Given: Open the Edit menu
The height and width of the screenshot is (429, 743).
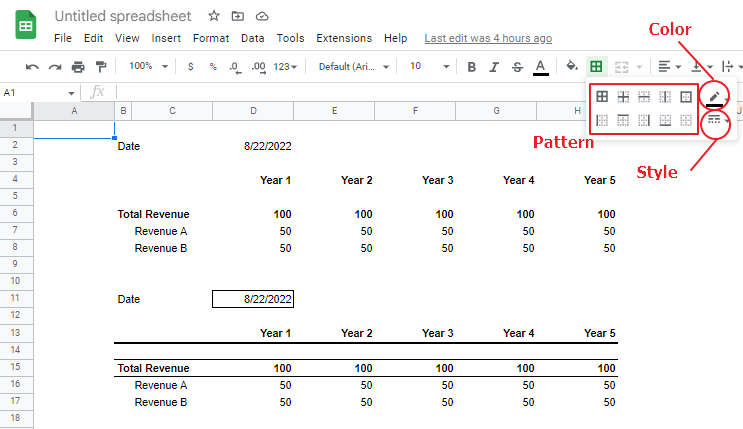Looking at the screenshot, I should tap(93, 38).
